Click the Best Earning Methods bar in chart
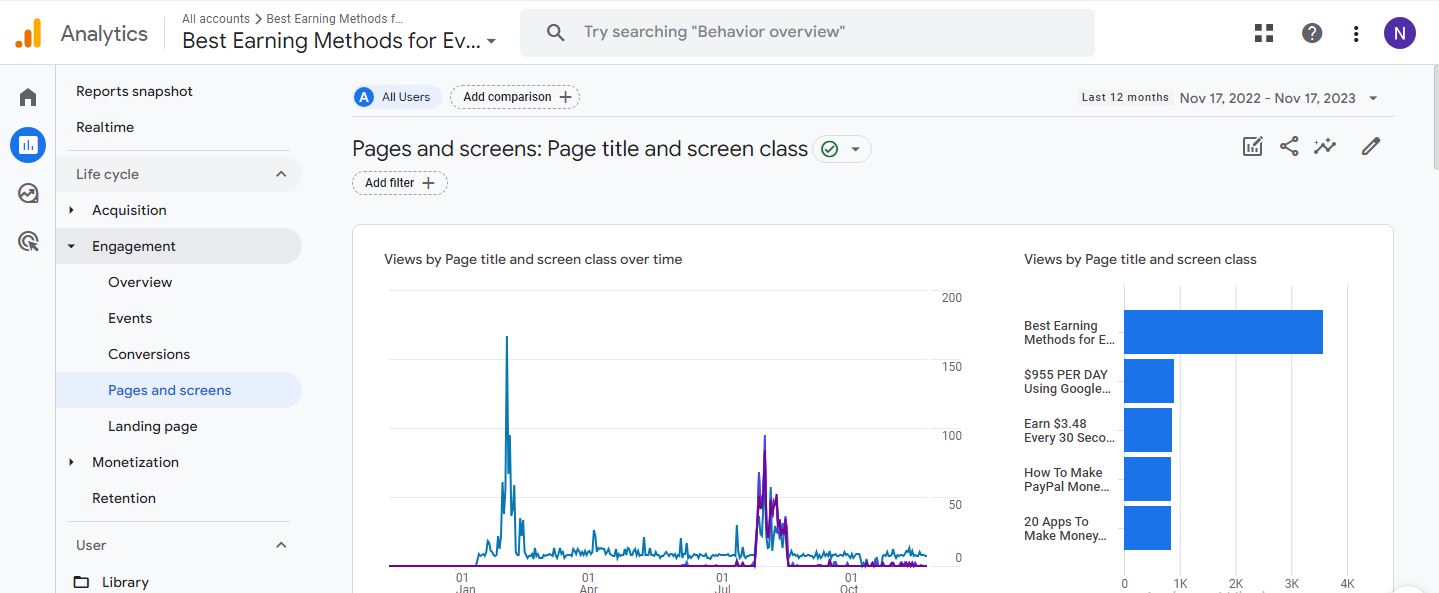Image resolution: width=1439 pixels, height=593 pixels. tap(1222, 332)
